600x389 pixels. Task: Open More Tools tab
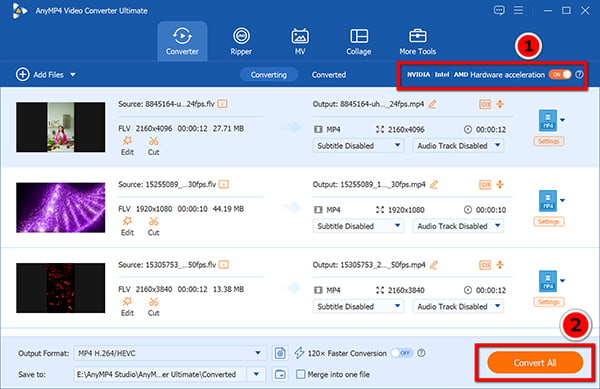[417, 41]
